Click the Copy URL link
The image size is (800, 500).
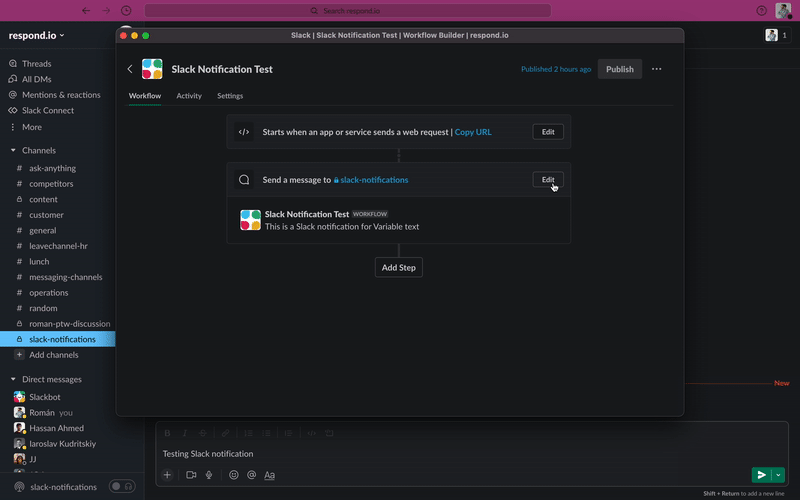(x=473, y=132)
